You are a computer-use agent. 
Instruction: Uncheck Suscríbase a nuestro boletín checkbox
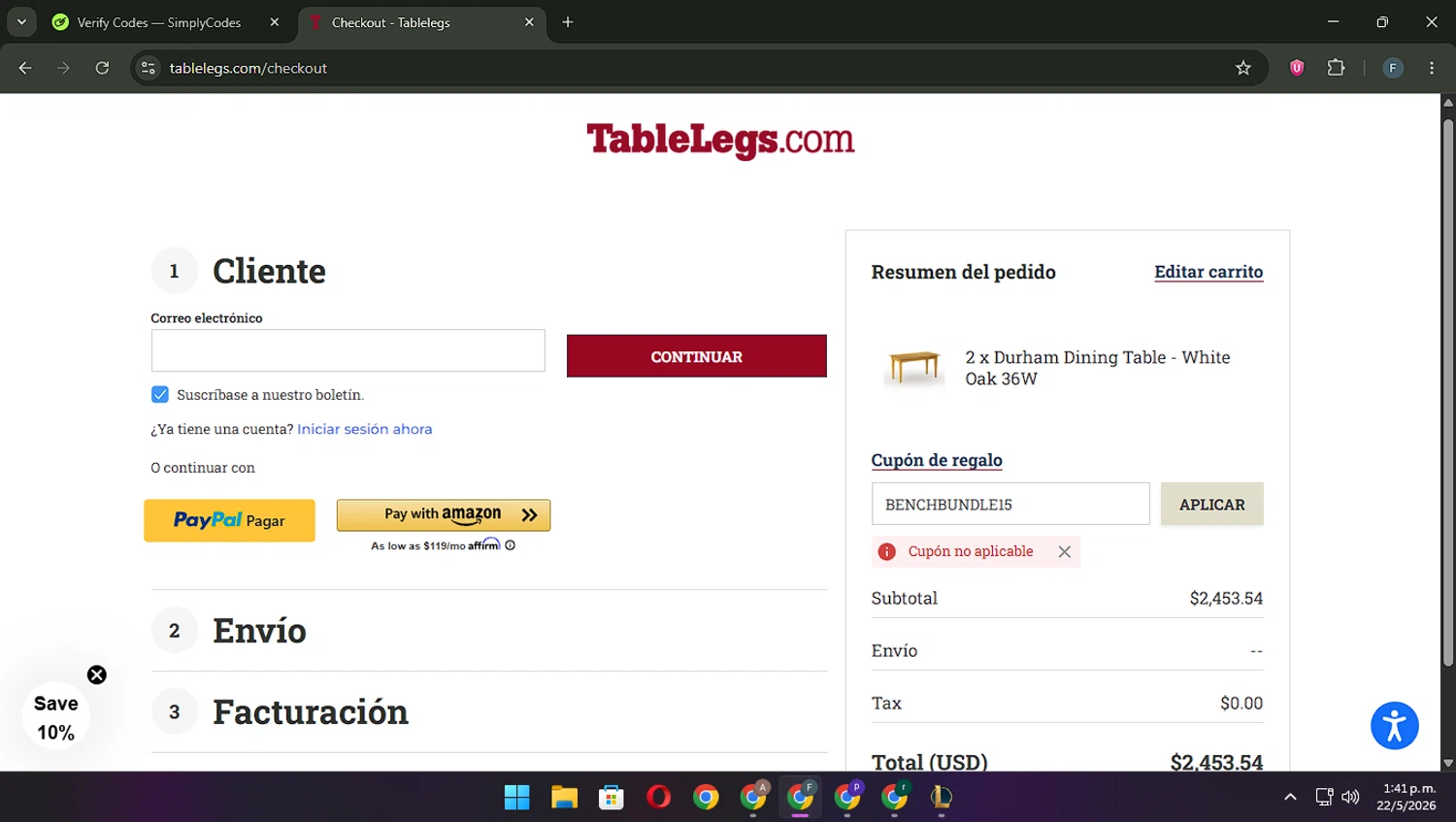point(160,394)
